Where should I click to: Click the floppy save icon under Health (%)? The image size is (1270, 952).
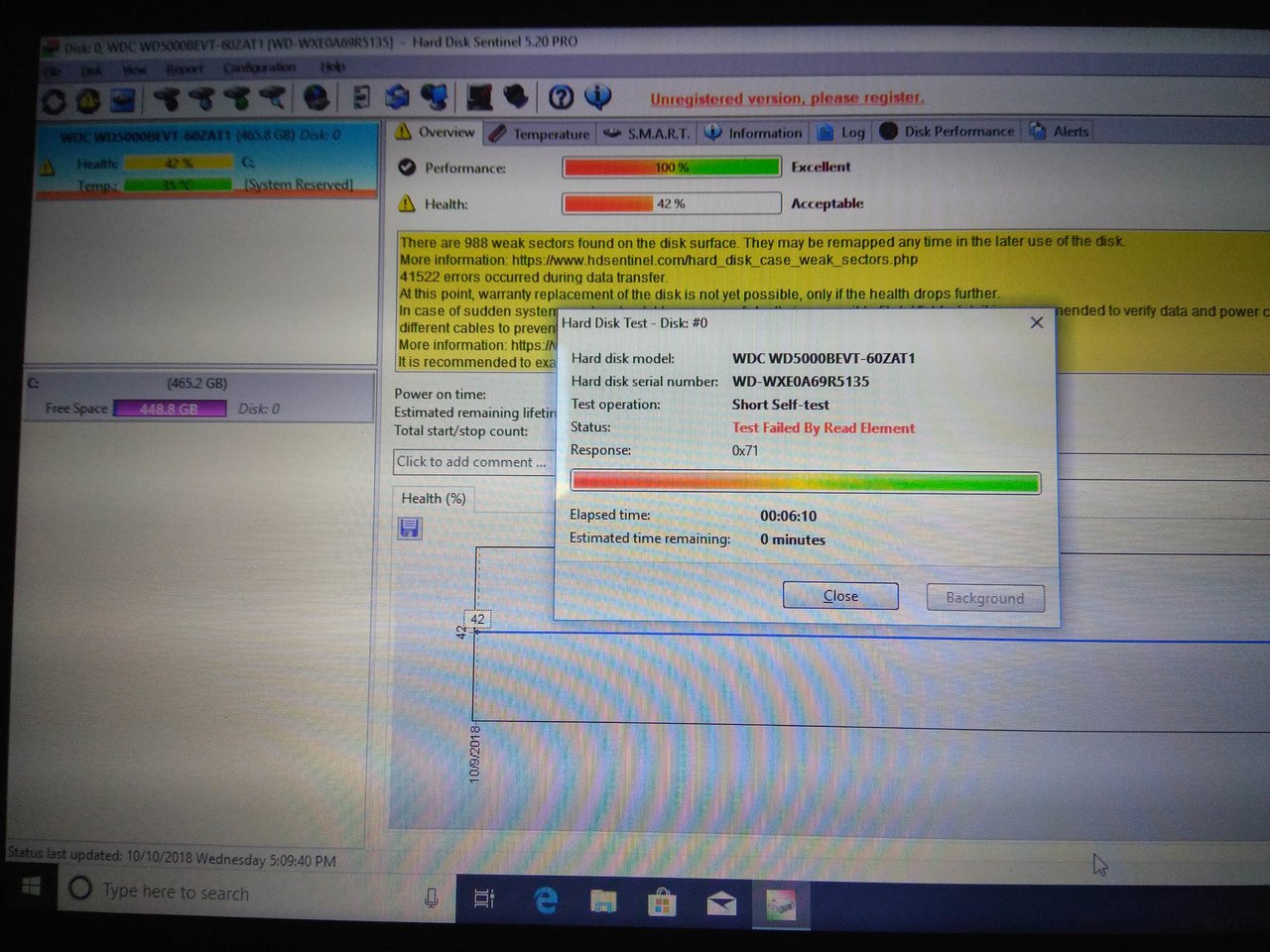(409, 528)
